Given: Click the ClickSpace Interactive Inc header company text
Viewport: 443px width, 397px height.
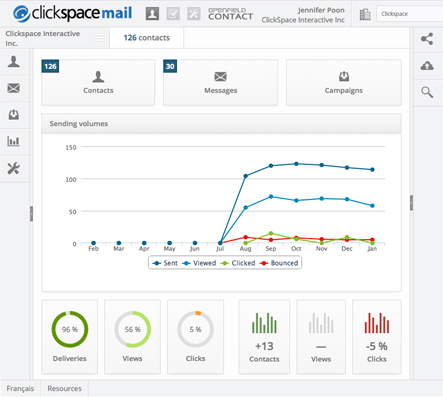Looking at the screenshot, I should pos(303,20).
